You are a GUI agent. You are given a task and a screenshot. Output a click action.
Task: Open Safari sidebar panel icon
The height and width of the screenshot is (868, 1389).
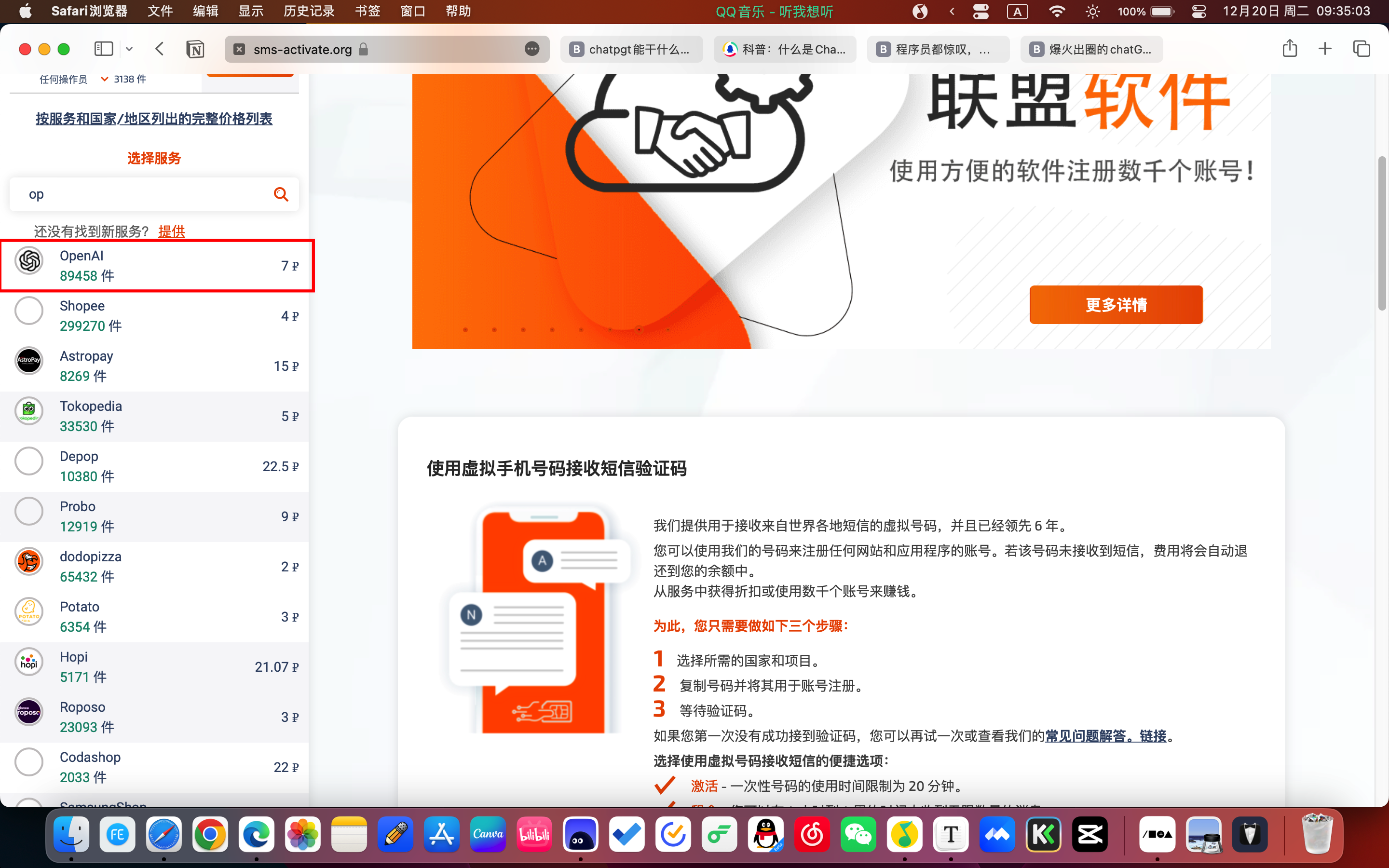point(103,49)
